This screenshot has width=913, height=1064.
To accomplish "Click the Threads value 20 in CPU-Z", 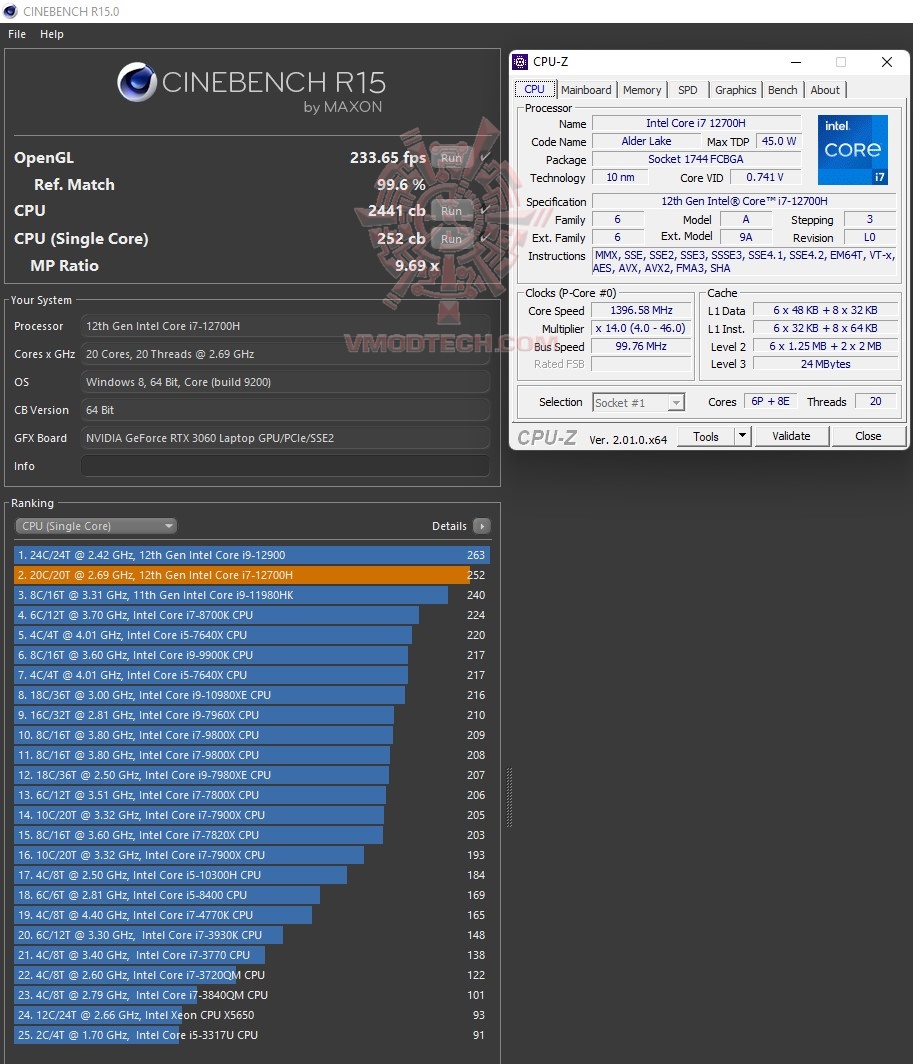I will 876,401.
